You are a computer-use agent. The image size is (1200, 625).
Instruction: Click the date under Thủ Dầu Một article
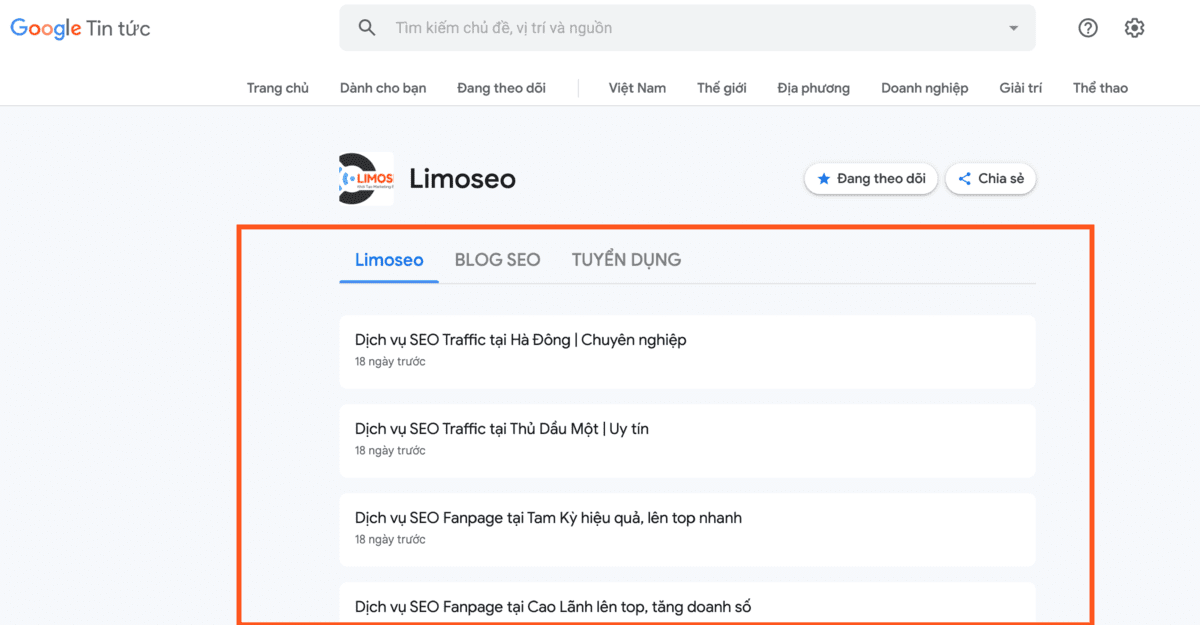[x=390, y=451]
